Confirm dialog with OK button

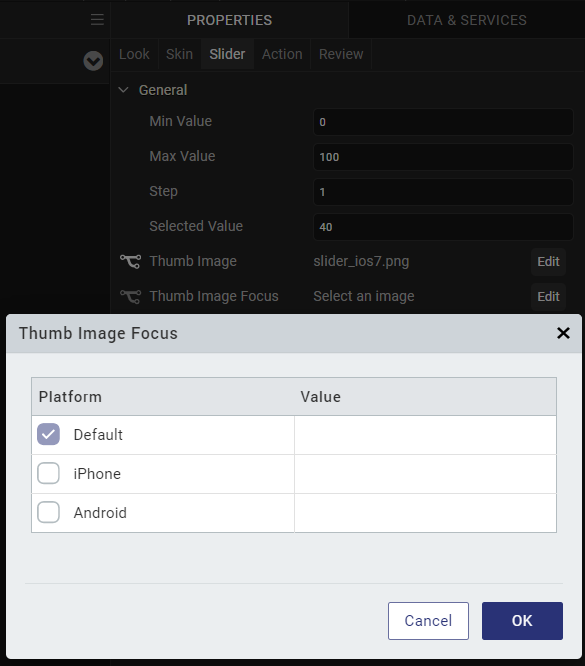click(522, 621)
